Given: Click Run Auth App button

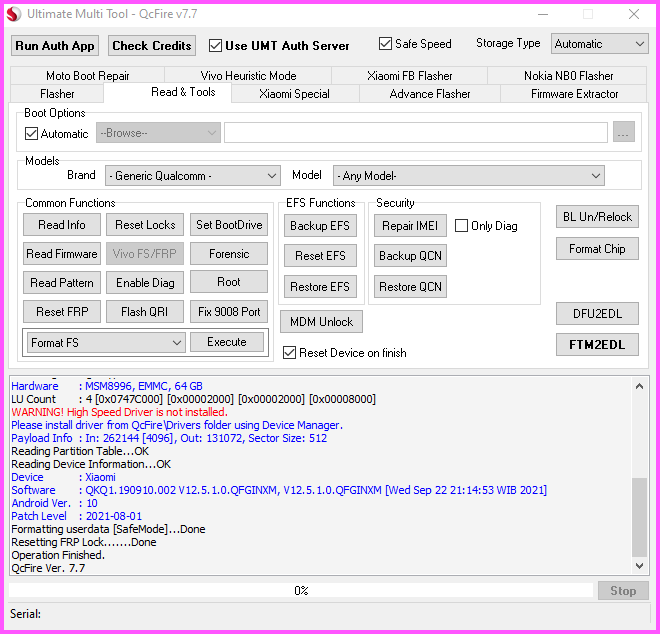Looking at the screenshot, I should pos(55,45).
